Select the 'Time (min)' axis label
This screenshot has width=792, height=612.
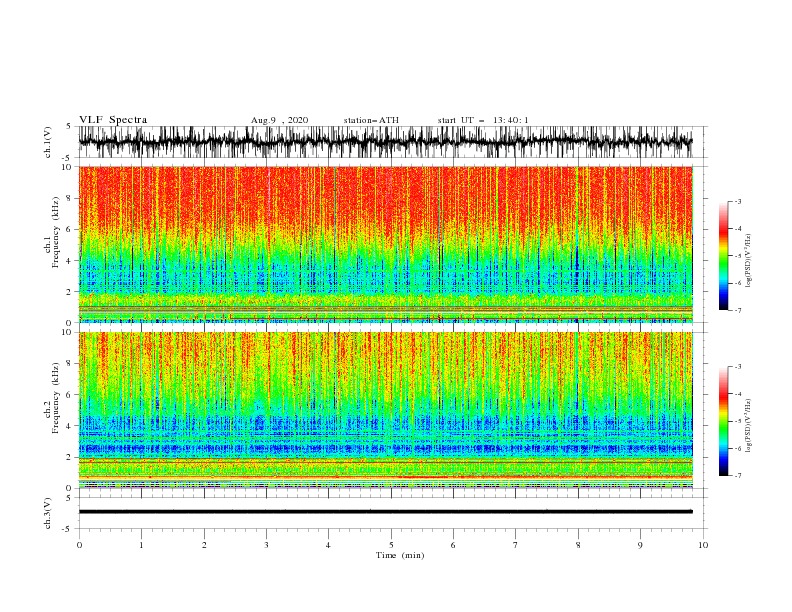(x=400, y=555)
